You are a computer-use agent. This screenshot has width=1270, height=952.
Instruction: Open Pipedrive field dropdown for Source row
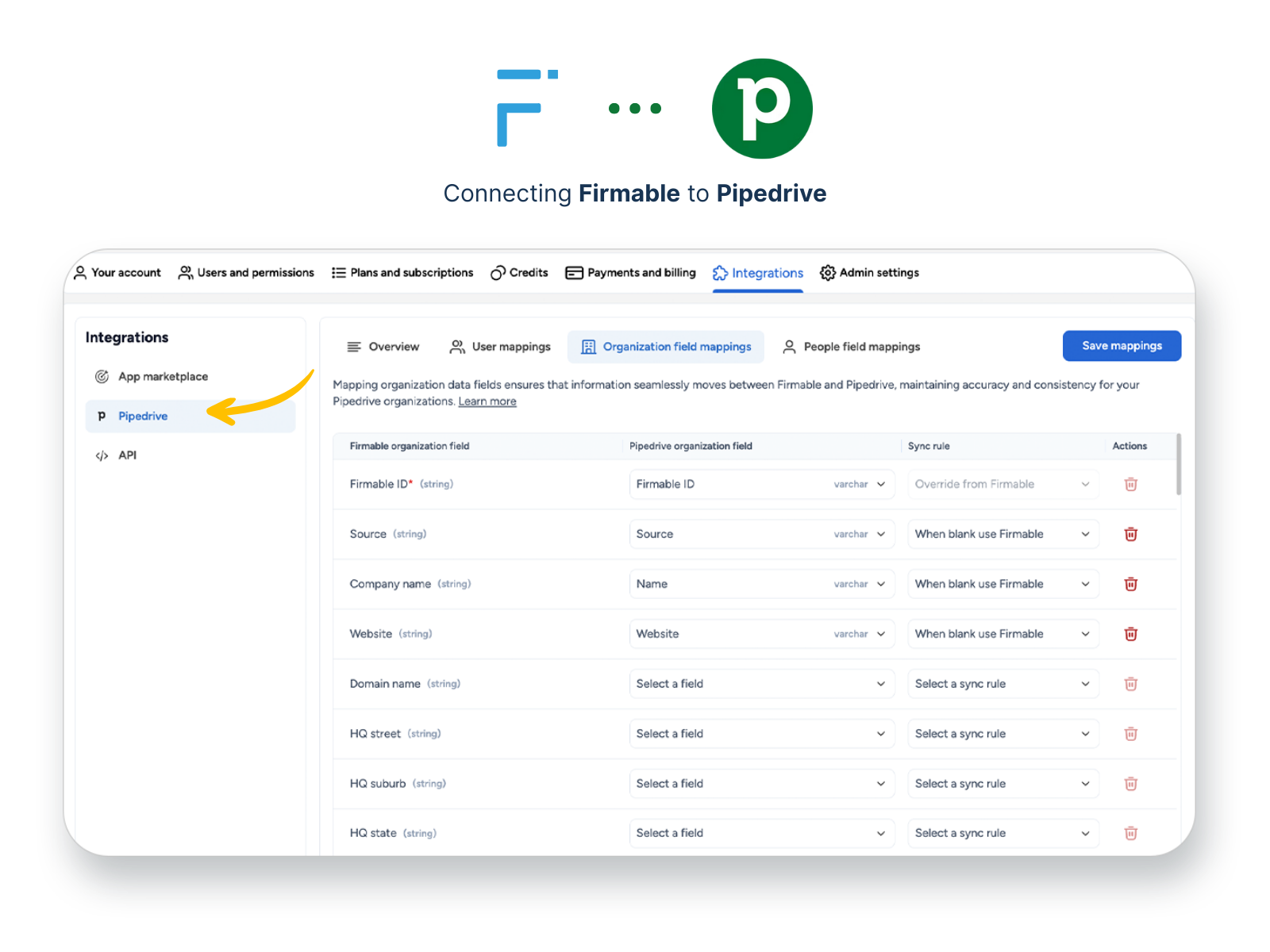[x=762, y=534]
